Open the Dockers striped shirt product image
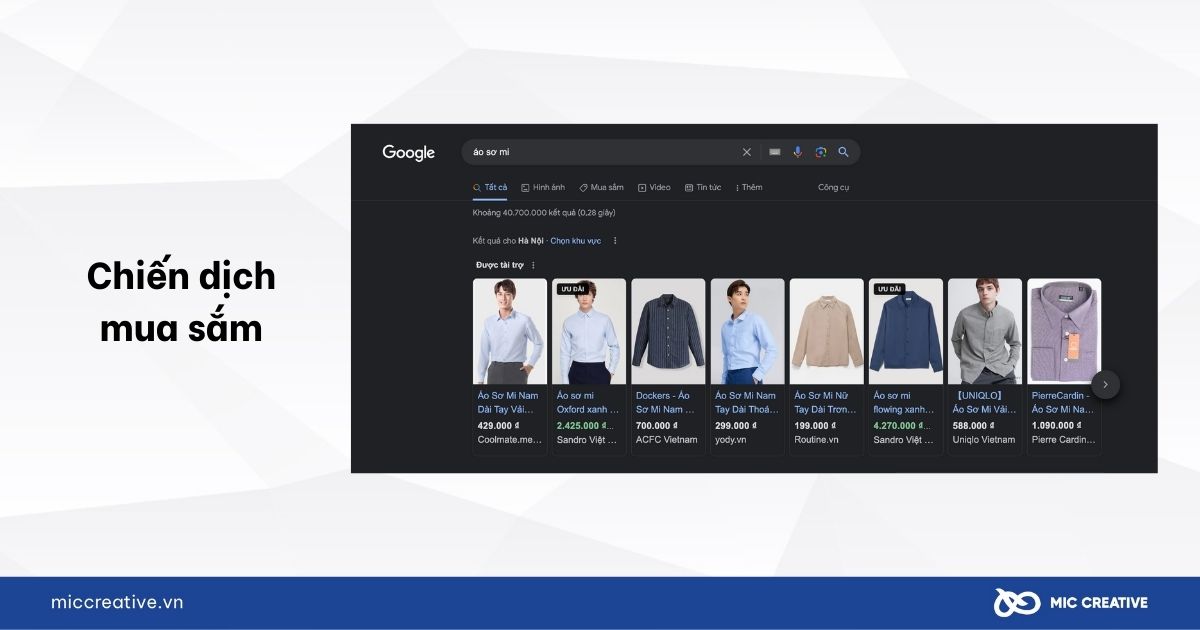This screenshot has width=1200, height=630. pyautogui.click(x=668, y=331)
